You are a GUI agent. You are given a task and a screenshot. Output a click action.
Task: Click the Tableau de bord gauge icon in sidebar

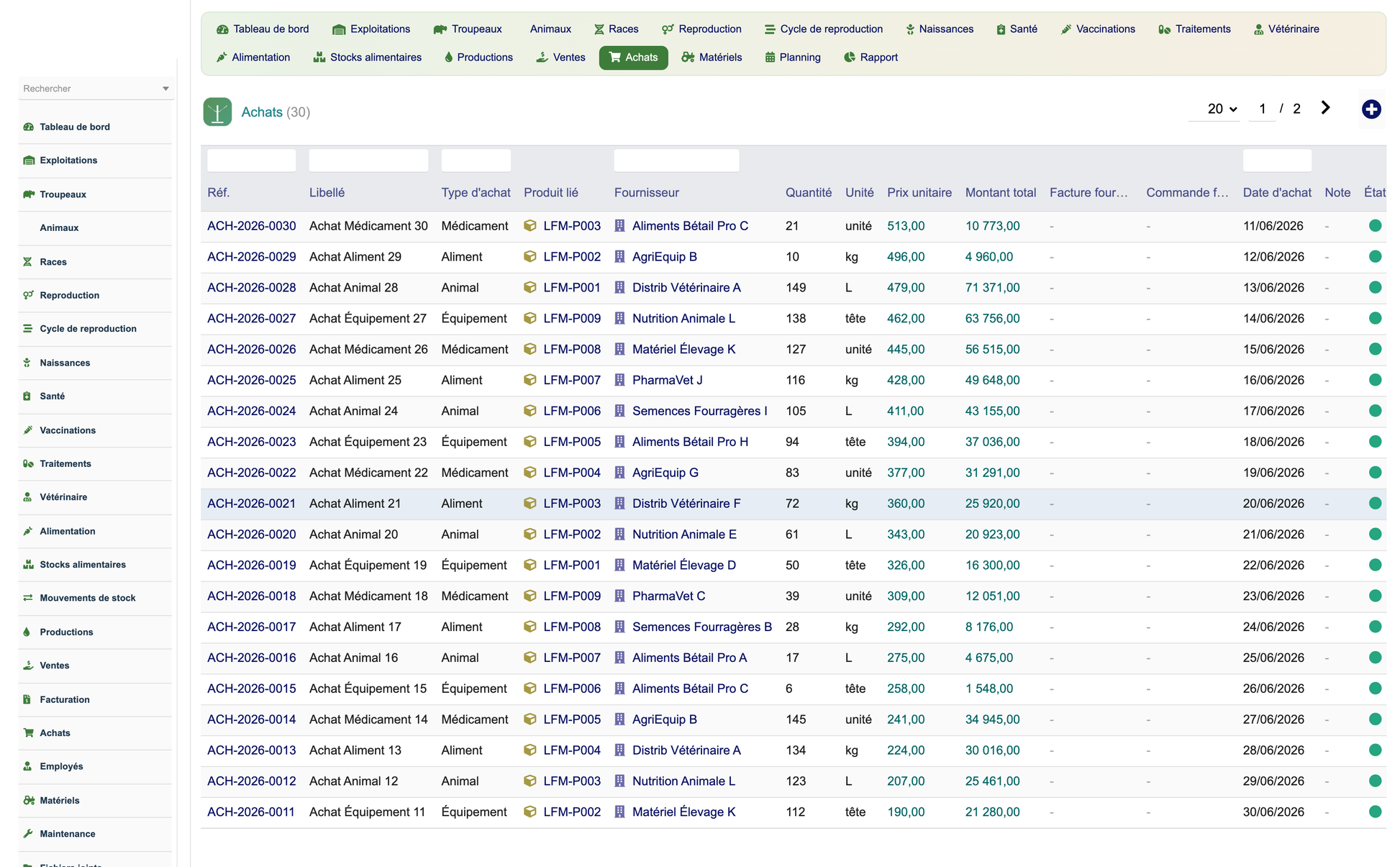[29, 127]
